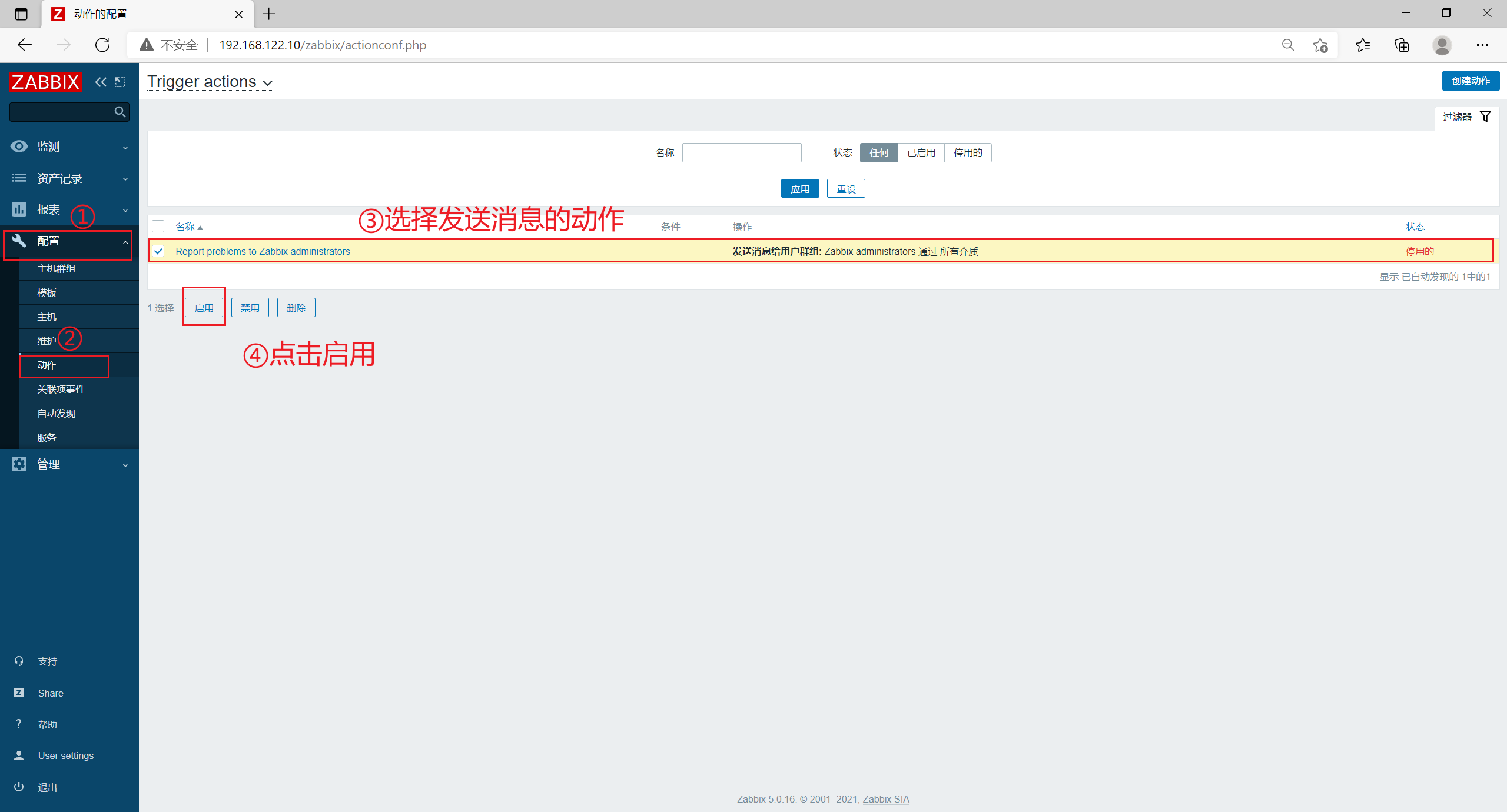Click the sidebar search magnifier icon

120,112
